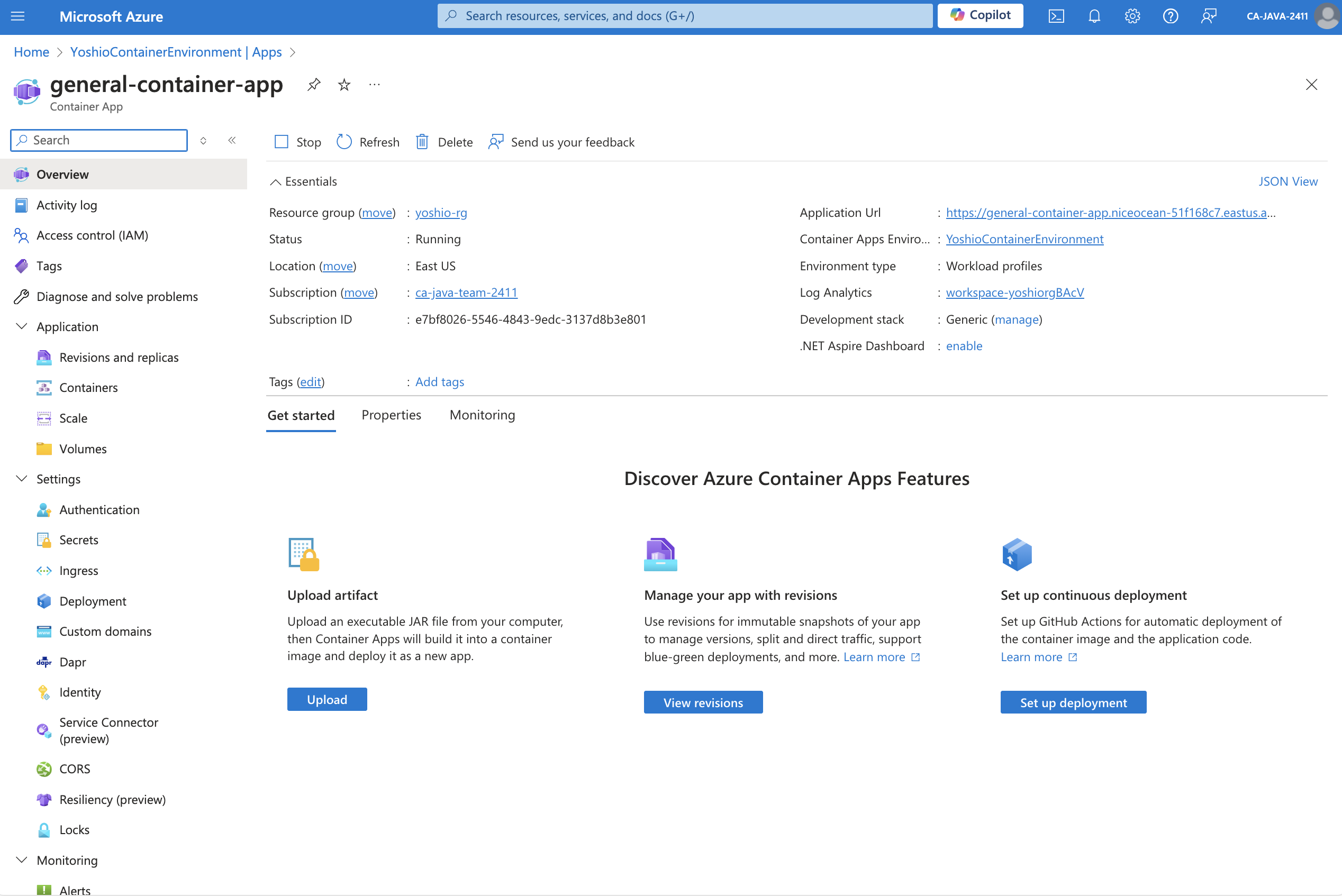This screenshot has width=1342, height=896.
Task: Collapse the sidebar with double chevron
Action: 231,140
